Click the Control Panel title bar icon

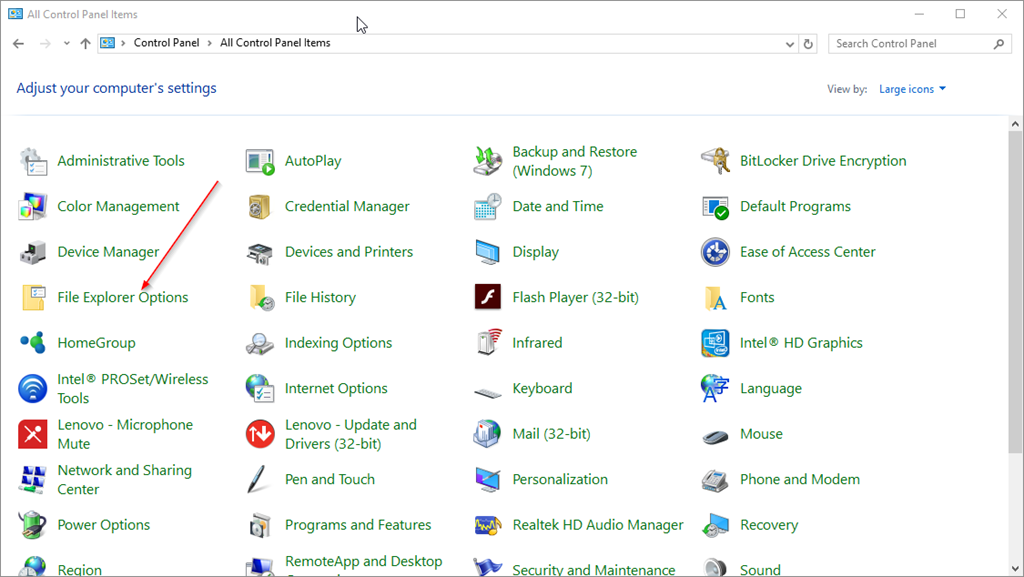tap(15, 14)
